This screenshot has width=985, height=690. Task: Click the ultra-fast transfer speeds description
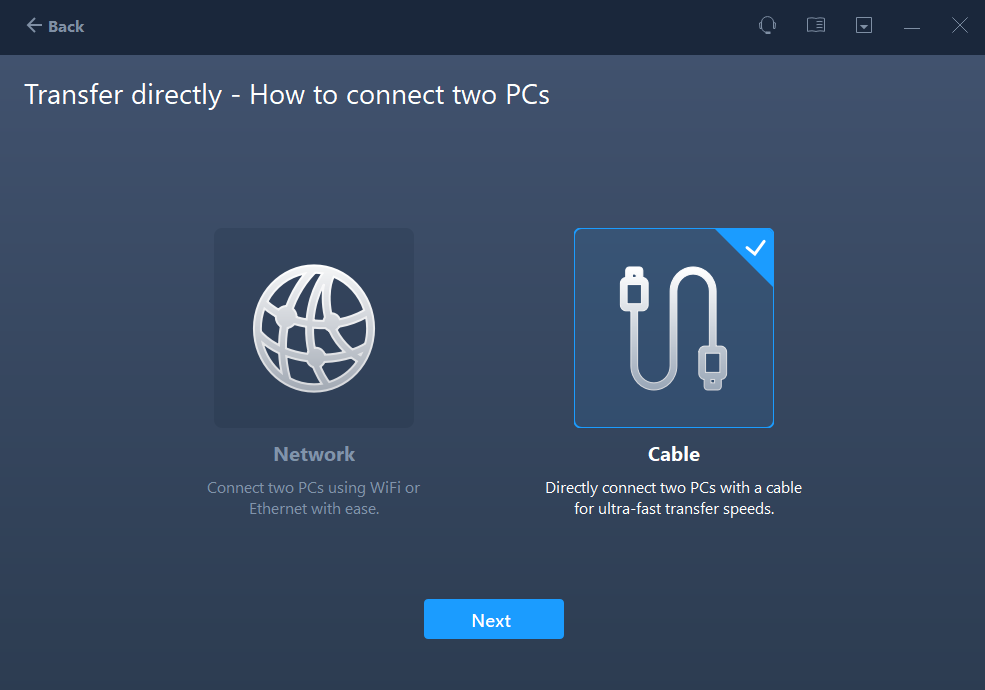coord(674,498)
